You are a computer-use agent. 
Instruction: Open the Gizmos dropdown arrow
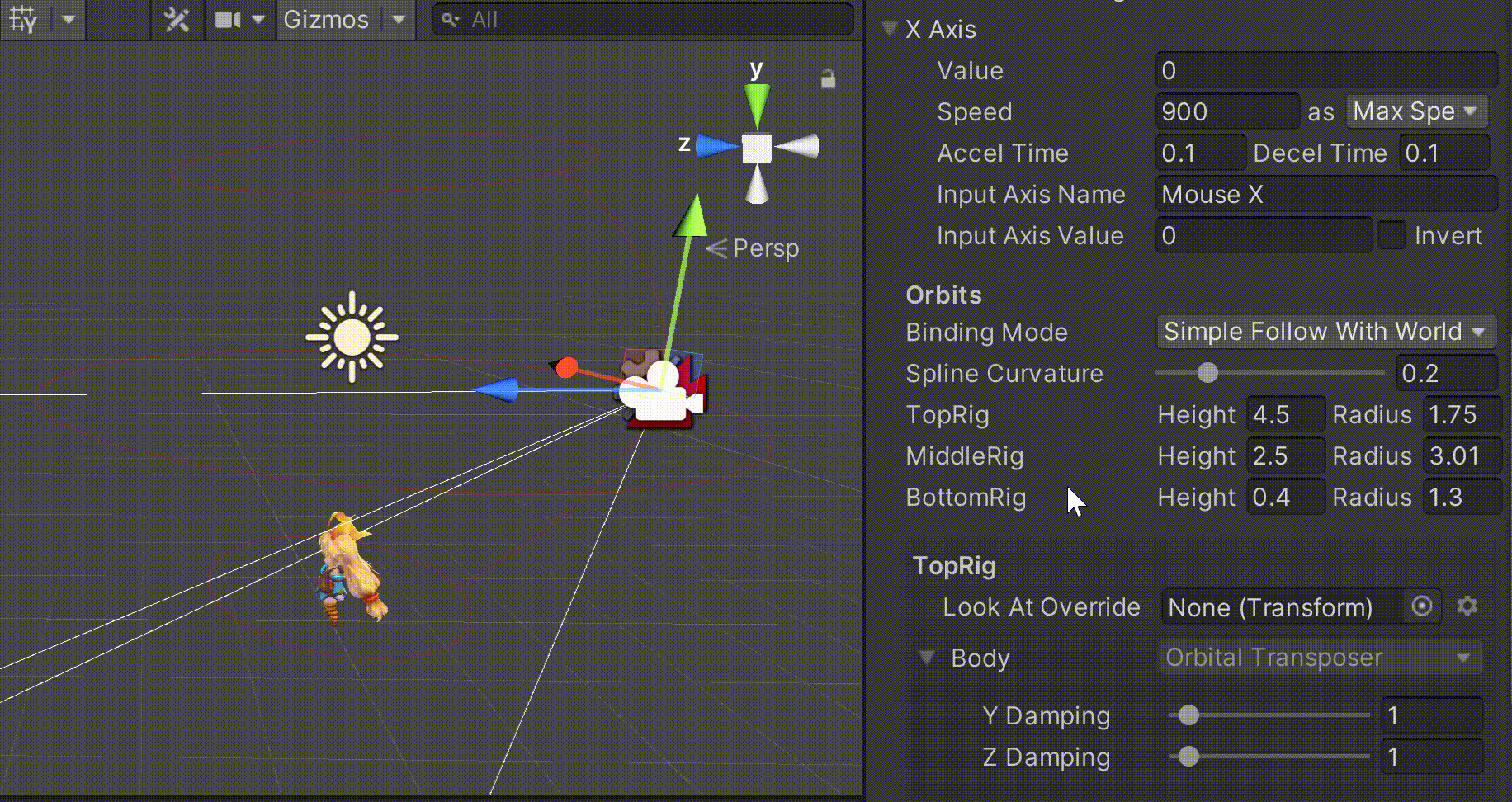click(399, 19)
